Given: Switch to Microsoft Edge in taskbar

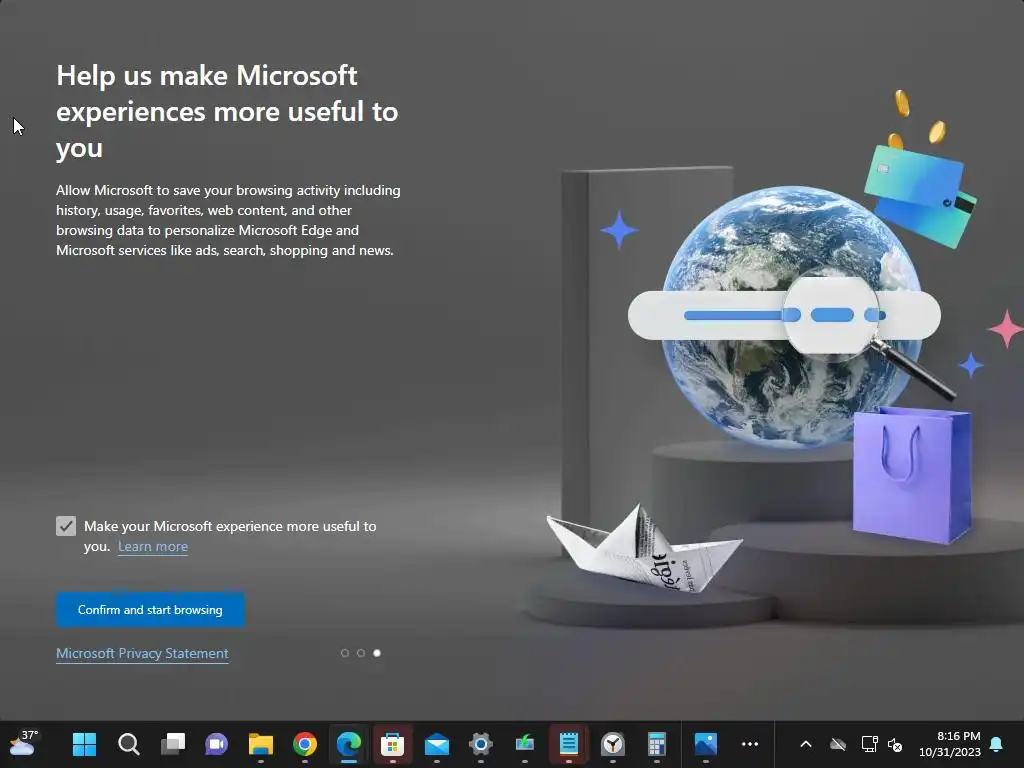Looking at the screenshot, I should pyautogui.click(x=349, y=744).
